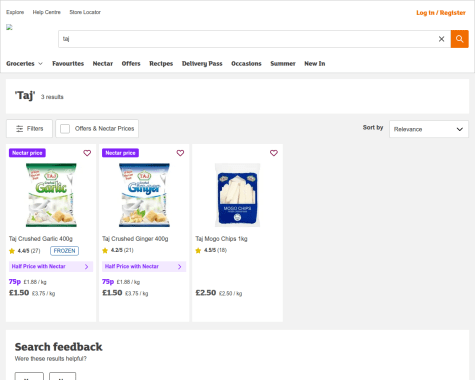Expand the Groceries menu
Image resolution: width=475 pixels, height=380 pixels.
click(24, 64)
